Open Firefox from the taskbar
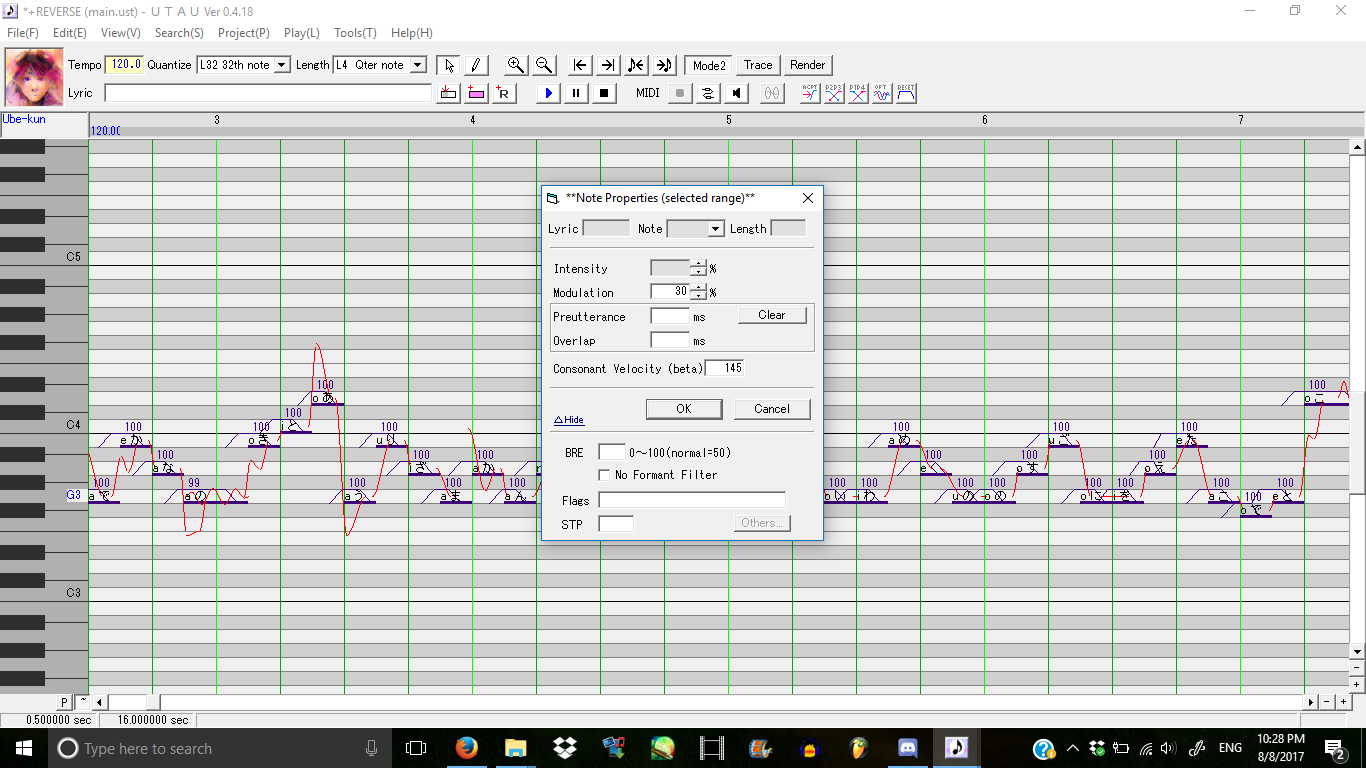 pyautogui.click(x=466, y=747)
